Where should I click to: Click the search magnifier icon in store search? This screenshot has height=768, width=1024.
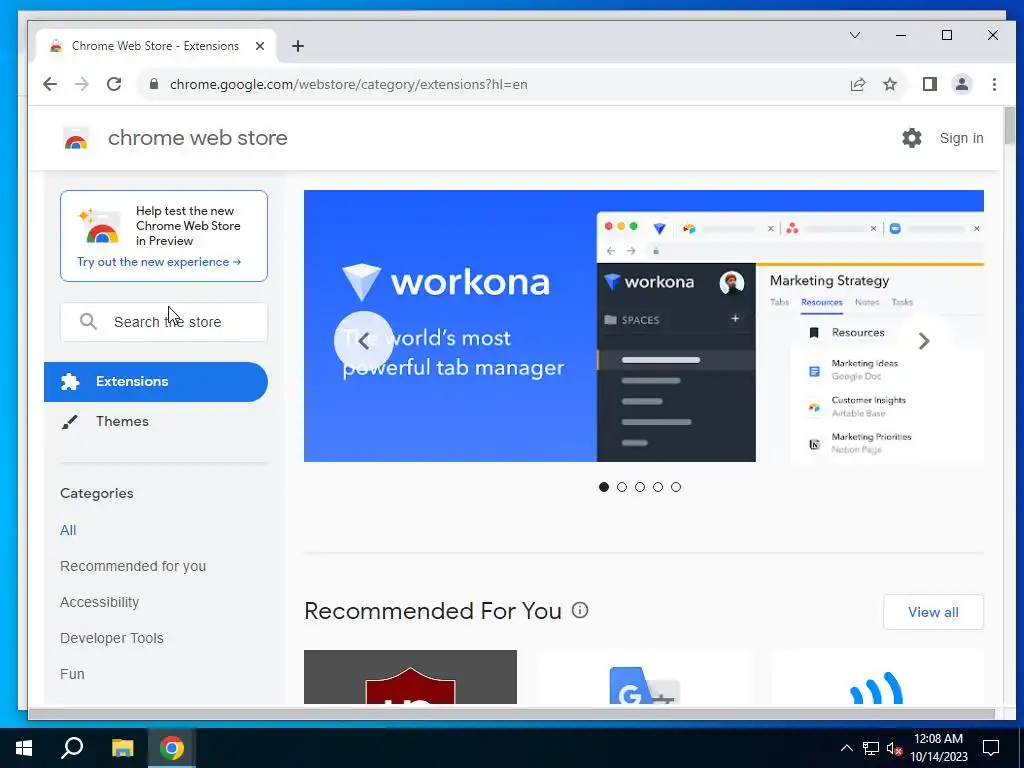[88, 321]
